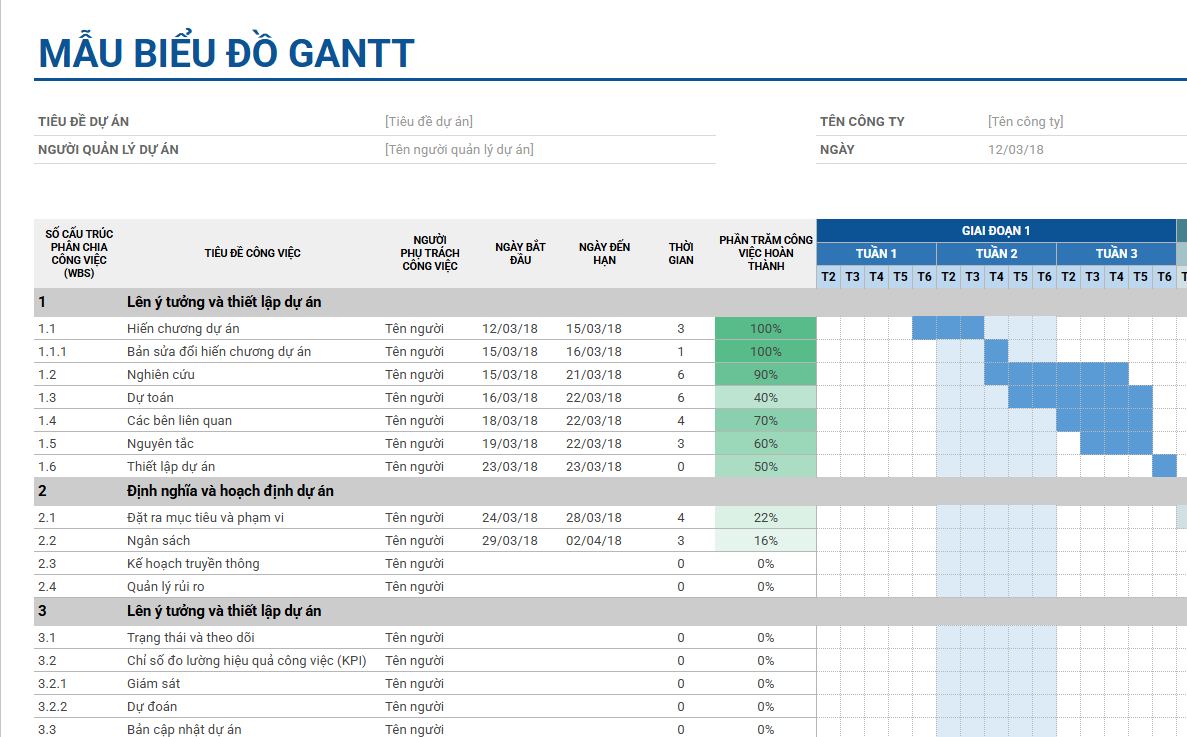Click the 90% progress cell for Nghiên cứu
1187x737 pixels.
tap(765, 375)
